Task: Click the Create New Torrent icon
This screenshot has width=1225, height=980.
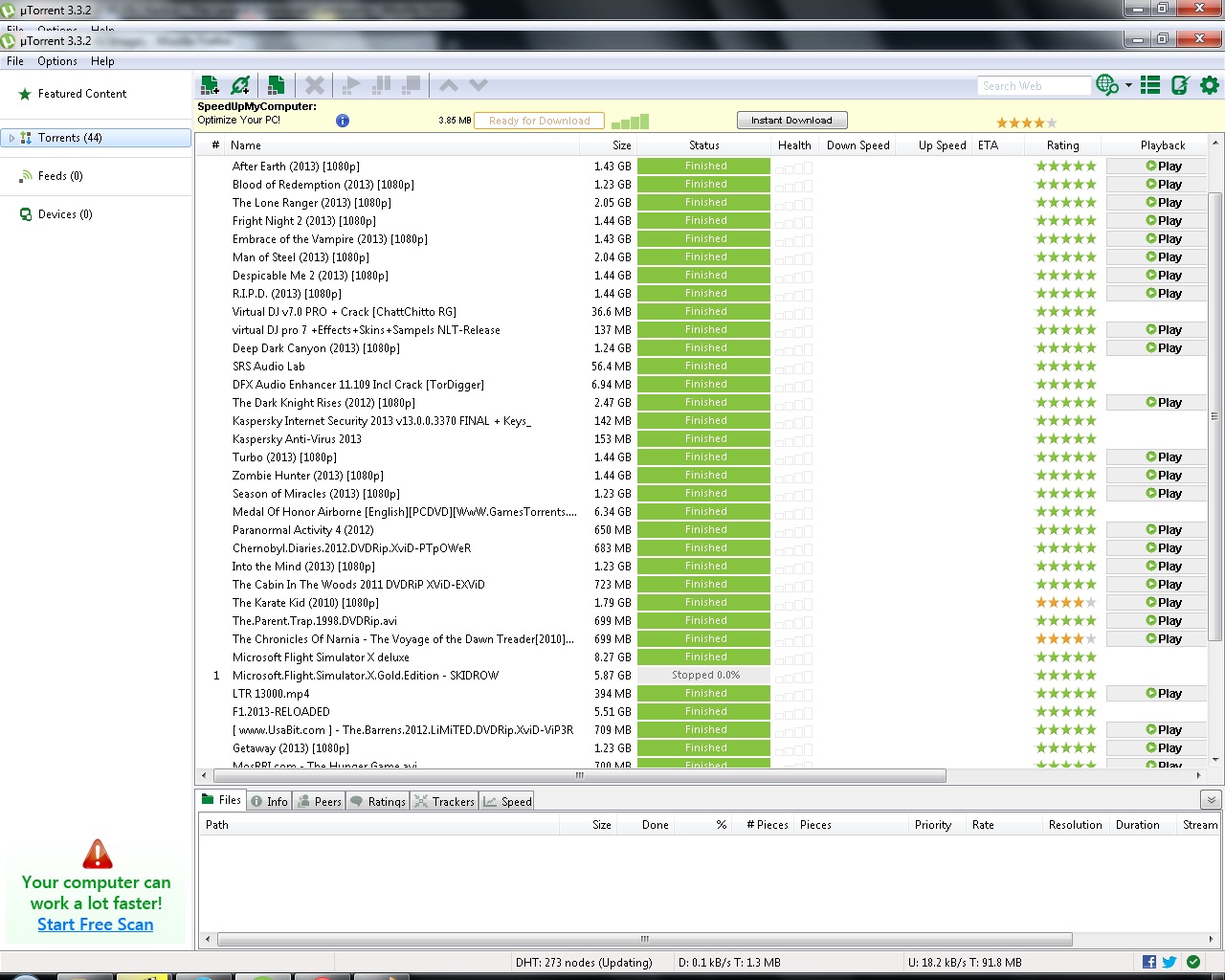Action: tap(277, 85)
